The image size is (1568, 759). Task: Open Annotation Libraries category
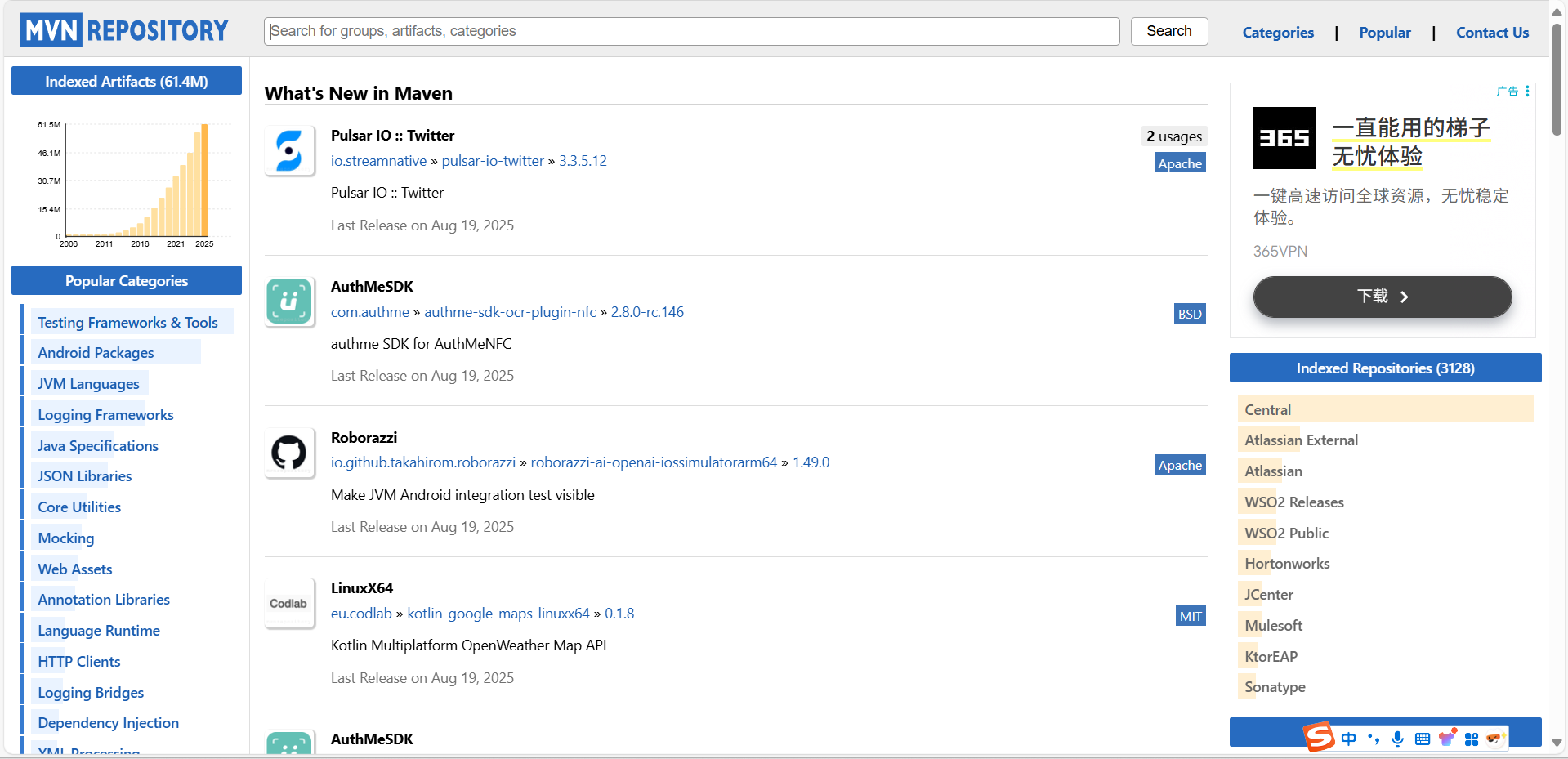pos(104,599)
